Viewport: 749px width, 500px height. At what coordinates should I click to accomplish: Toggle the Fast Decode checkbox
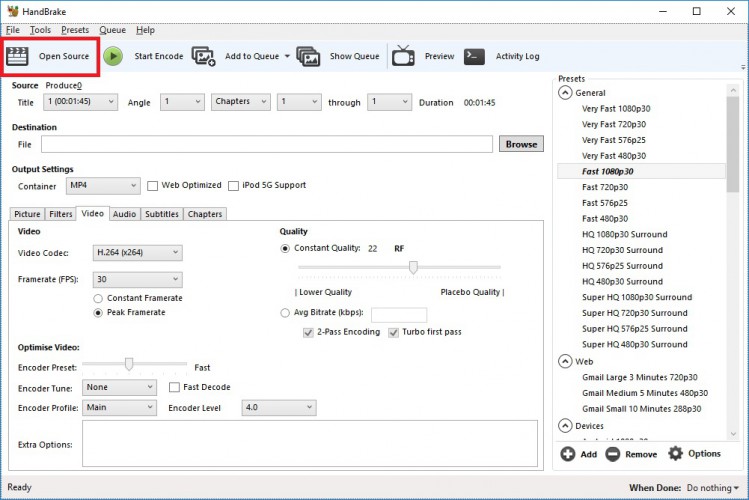tap(175, 387)
